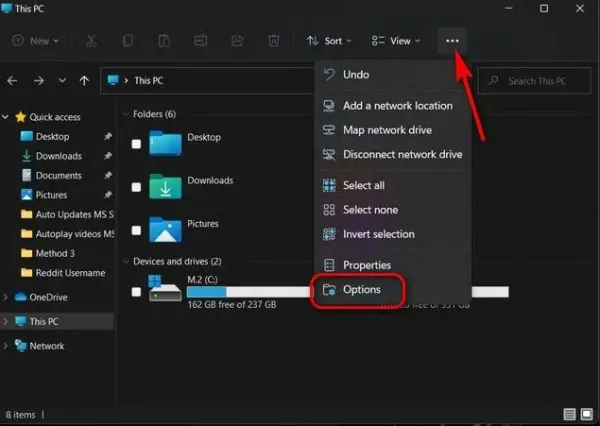Open the View dropdown
The width and height of the screenshot is (600, 426).
tap(396, 41)
